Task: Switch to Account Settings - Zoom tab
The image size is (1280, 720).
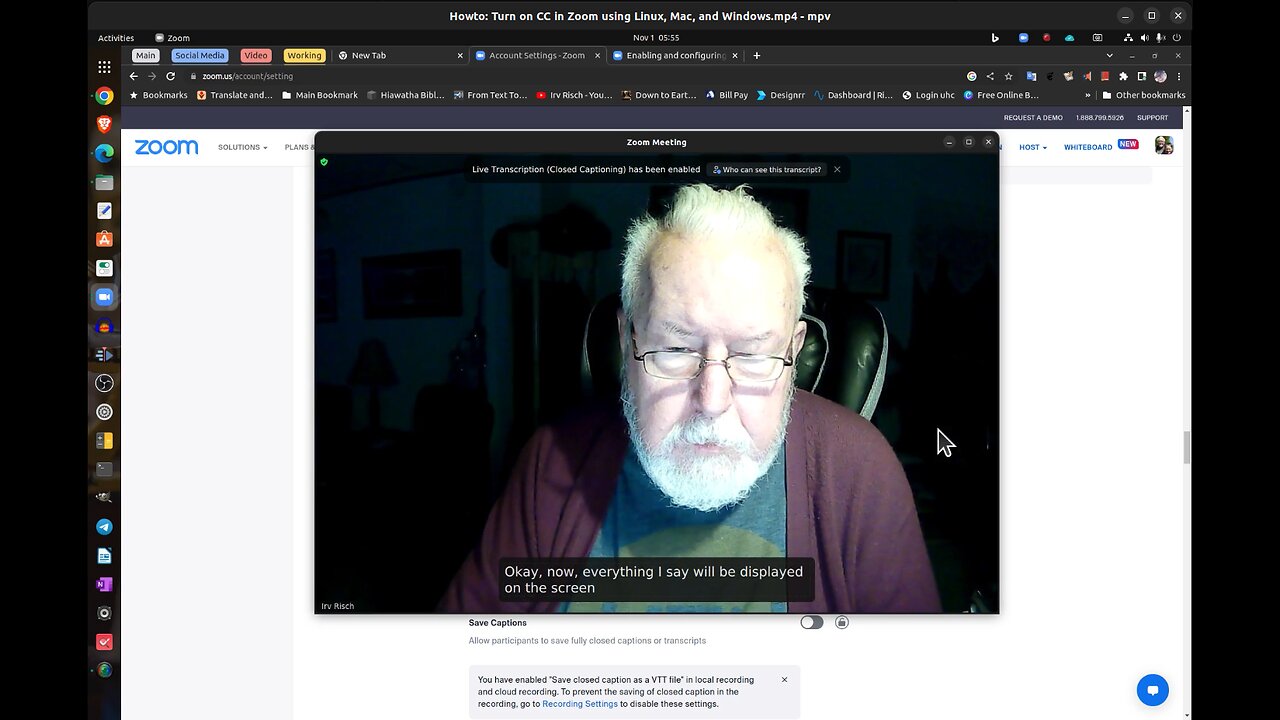Action: coord(536,55)
